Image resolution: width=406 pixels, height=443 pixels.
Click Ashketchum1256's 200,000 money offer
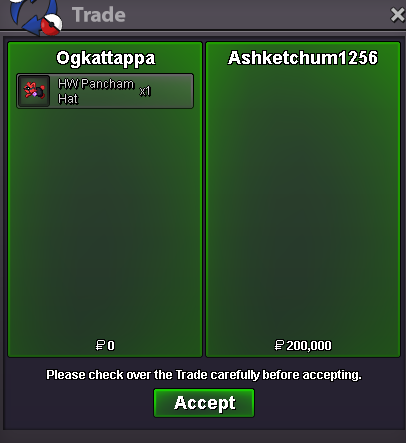[309, 346]
